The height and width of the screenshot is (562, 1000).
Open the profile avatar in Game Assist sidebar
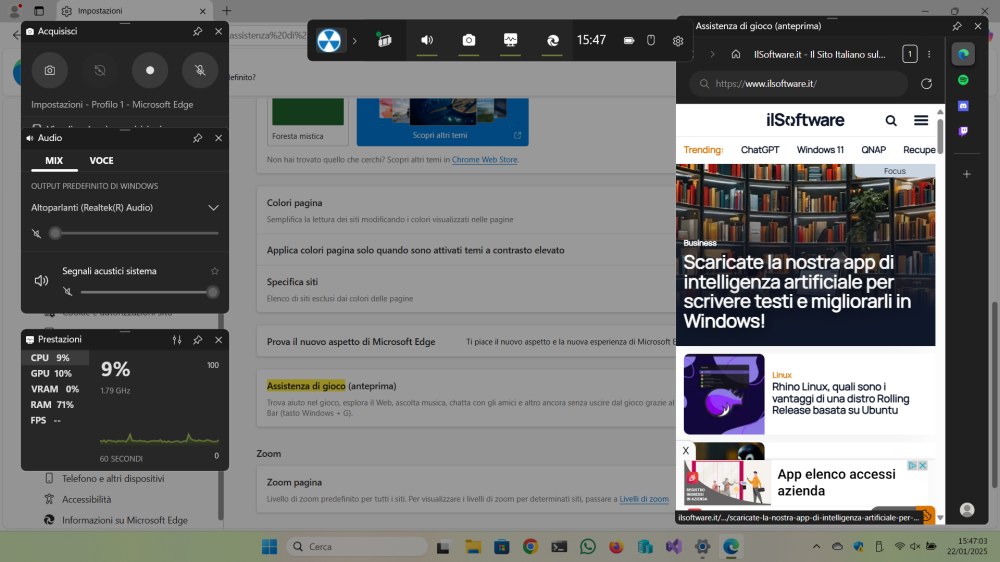pyautogui.click(x=967, y=510)
